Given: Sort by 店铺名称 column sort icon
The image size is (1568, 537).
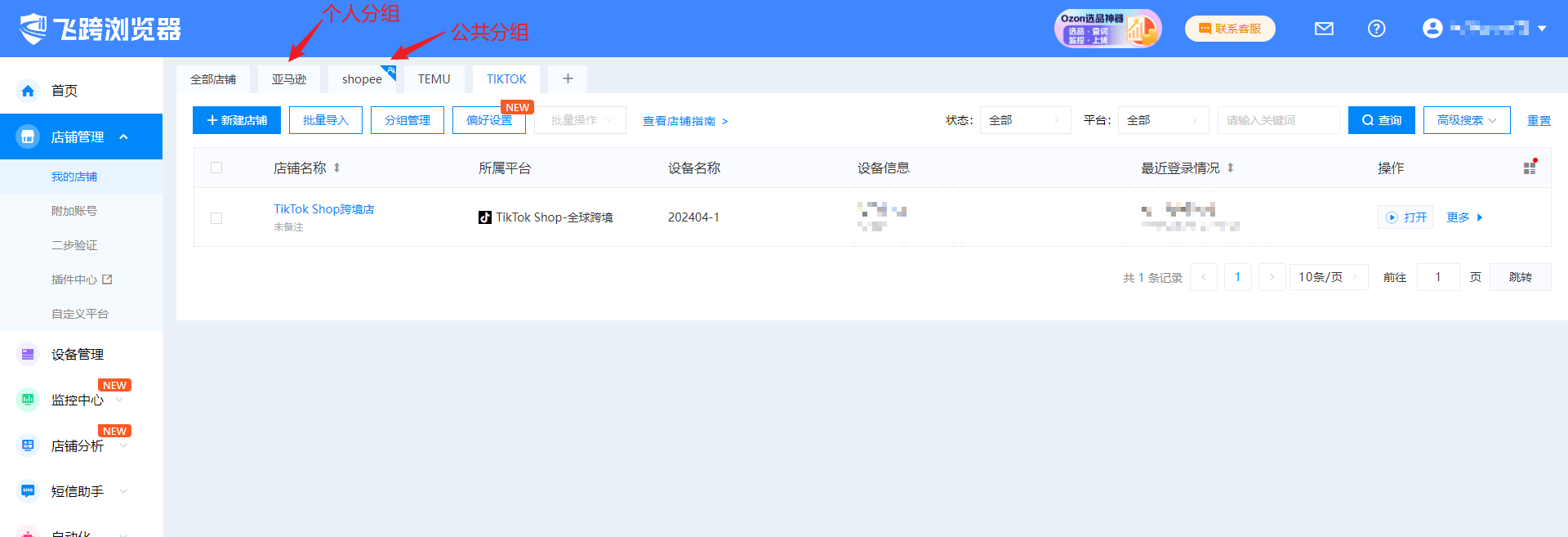Looking at the screenshot, I should pyautogui.click(x=336, y=168).
